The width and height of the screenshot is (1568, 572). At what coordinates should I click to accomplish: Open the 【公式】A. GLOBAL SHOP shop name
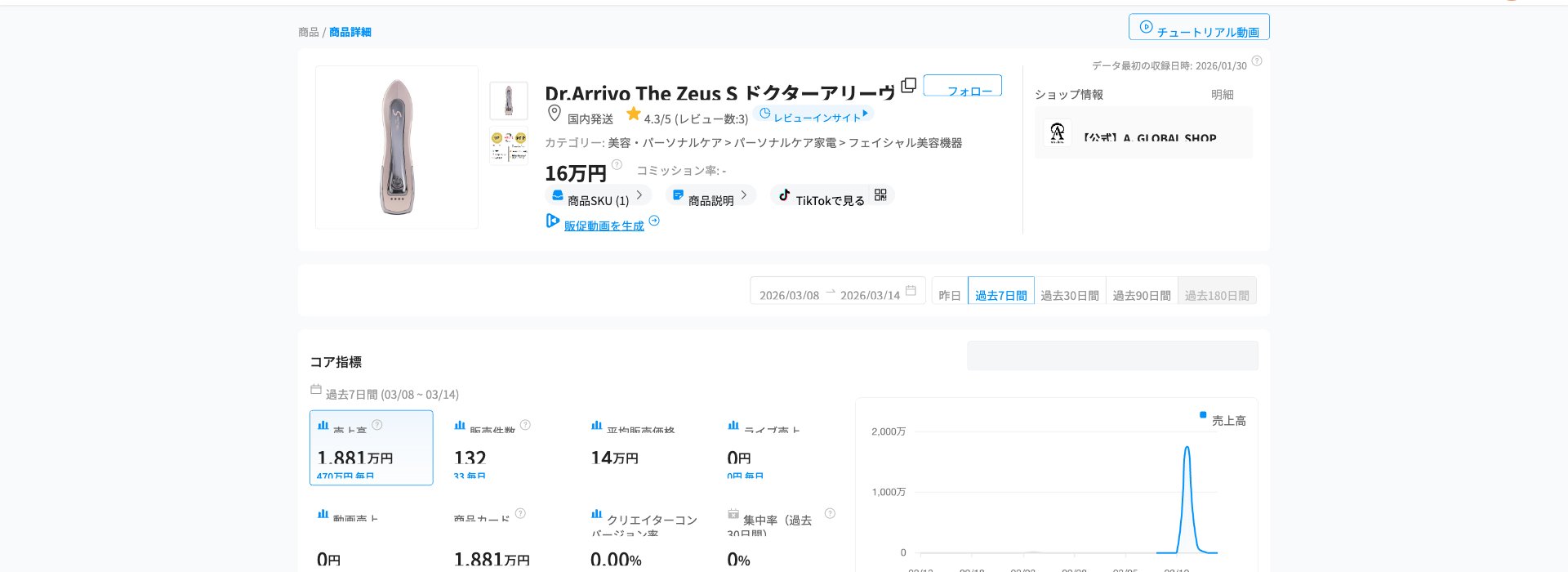point(1150,137)
